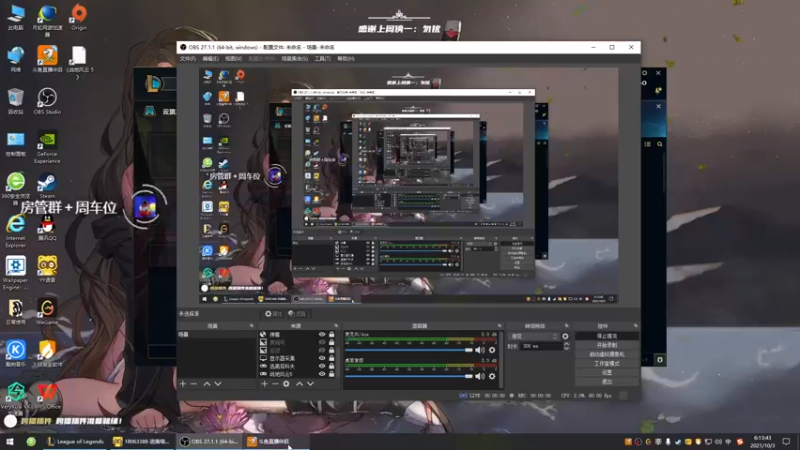Switch to League of Legends taskbar item
This screenshot has height=450, width=800.
coord(75,441)
